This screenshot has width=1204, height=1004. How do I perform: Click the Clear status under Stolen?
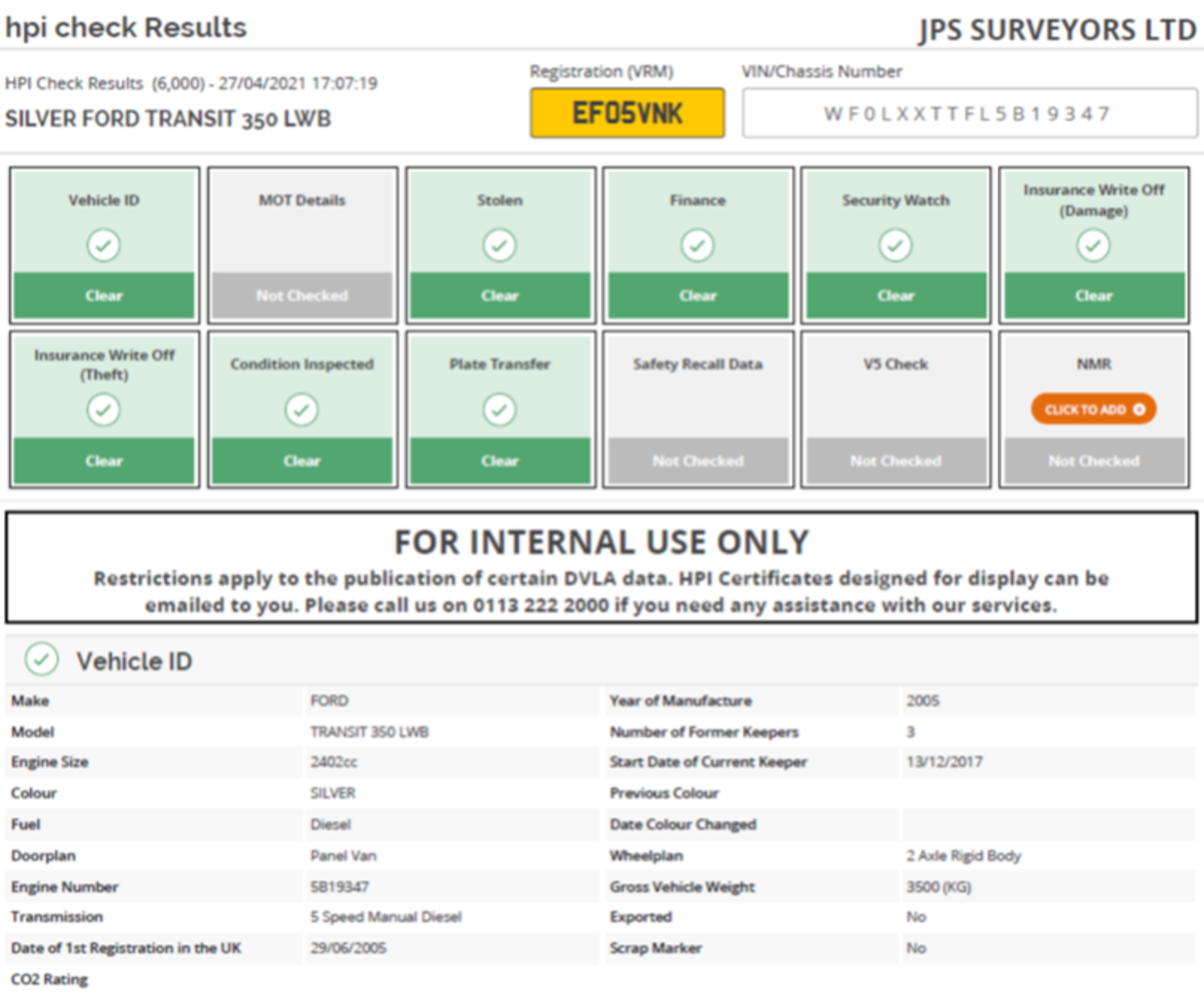[500, 295]
